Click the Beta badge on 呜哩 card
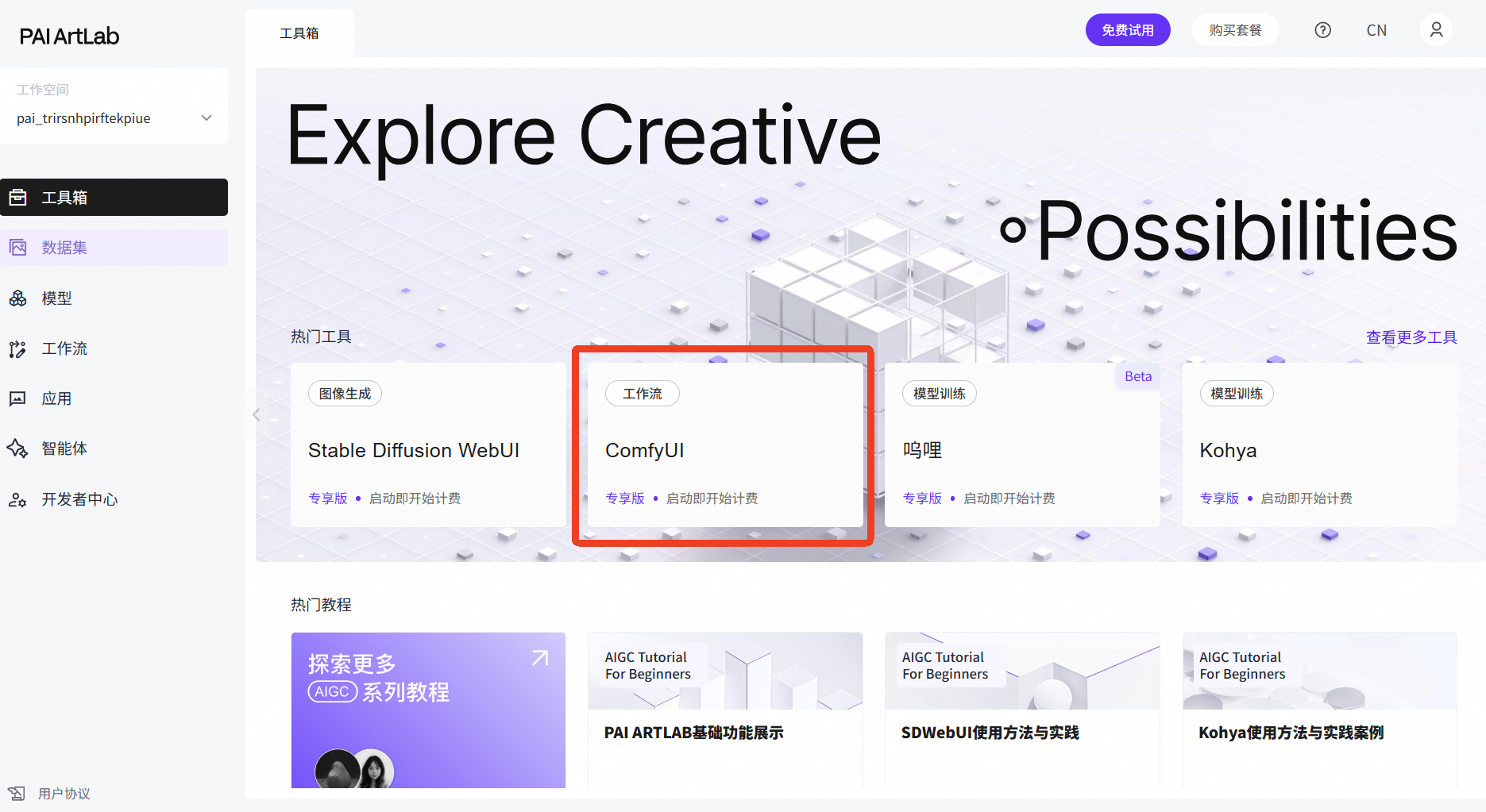Screen dimensions: 1486x812 click(x=1138, y=376)
